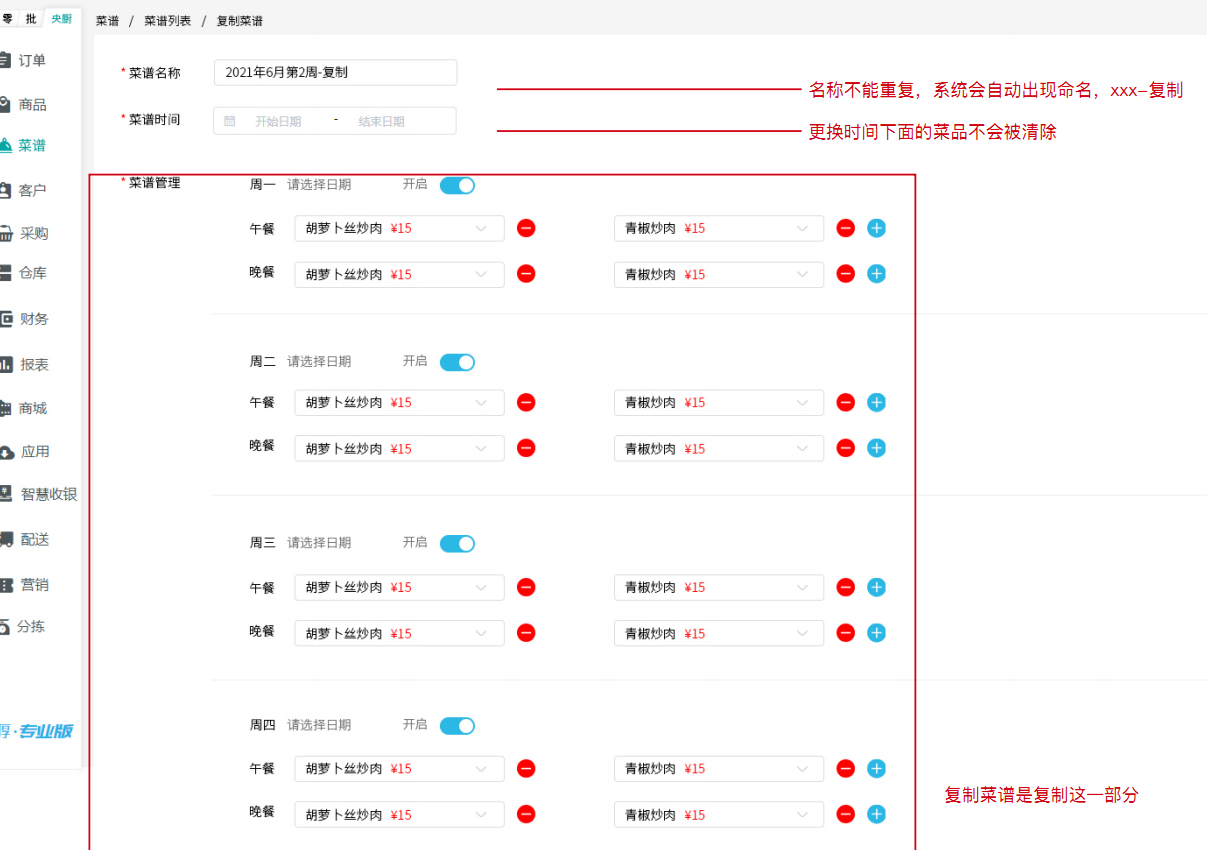This screenshot has height=850, width=1207.
Task: Open 分拣 in the sidebar
Action: click(x=30, y=627)
